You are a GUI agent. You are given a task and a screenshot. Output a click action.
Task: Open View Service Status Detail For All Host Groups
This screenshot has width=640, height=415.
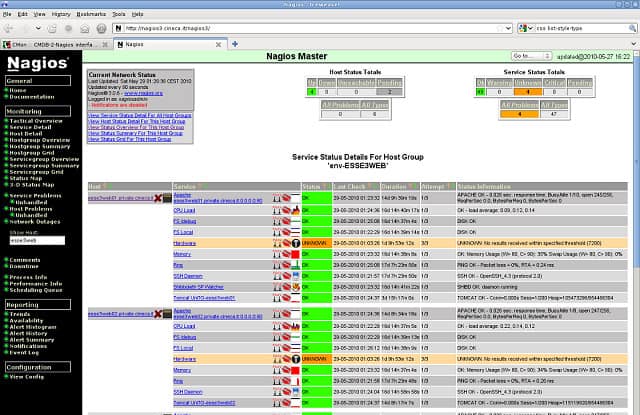[x=140, y=115]
